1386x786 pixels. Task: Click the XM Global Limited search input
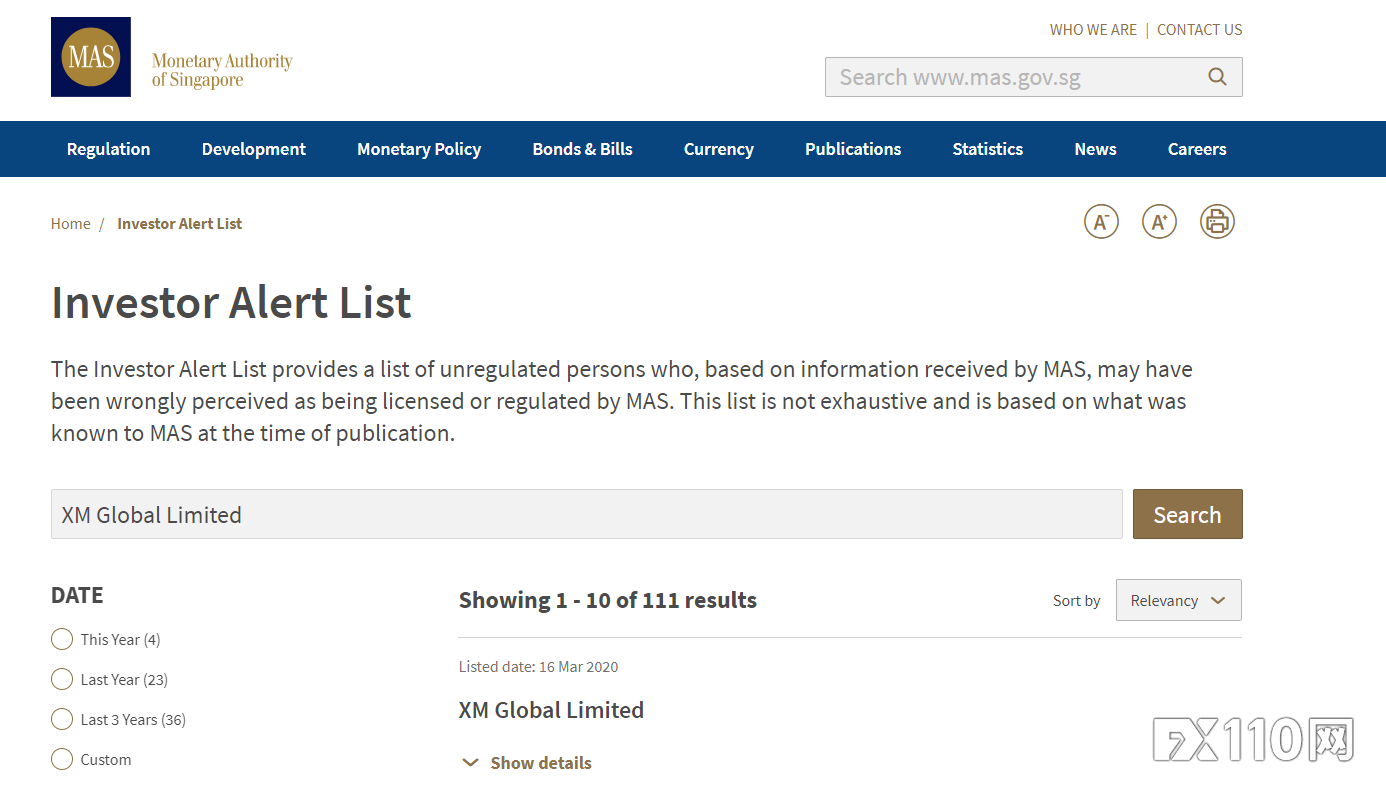tap(587, 514)
